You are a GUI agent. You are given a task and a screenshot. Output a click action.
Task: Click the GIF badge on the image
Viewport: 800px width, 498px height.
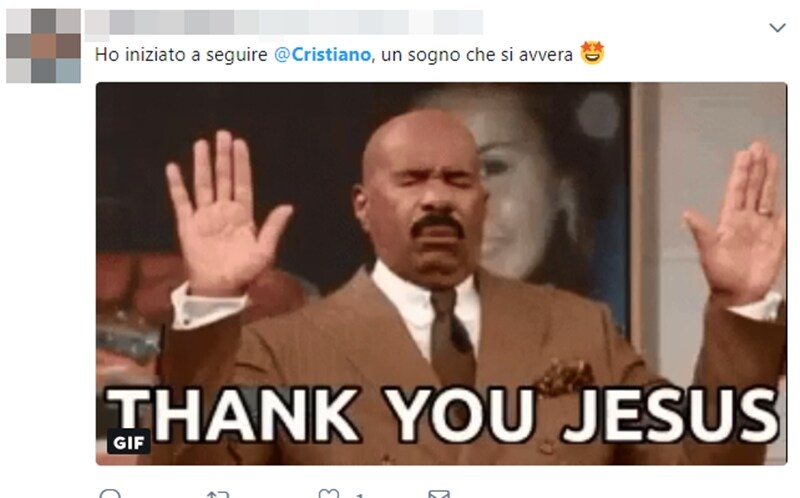point(129,442)
